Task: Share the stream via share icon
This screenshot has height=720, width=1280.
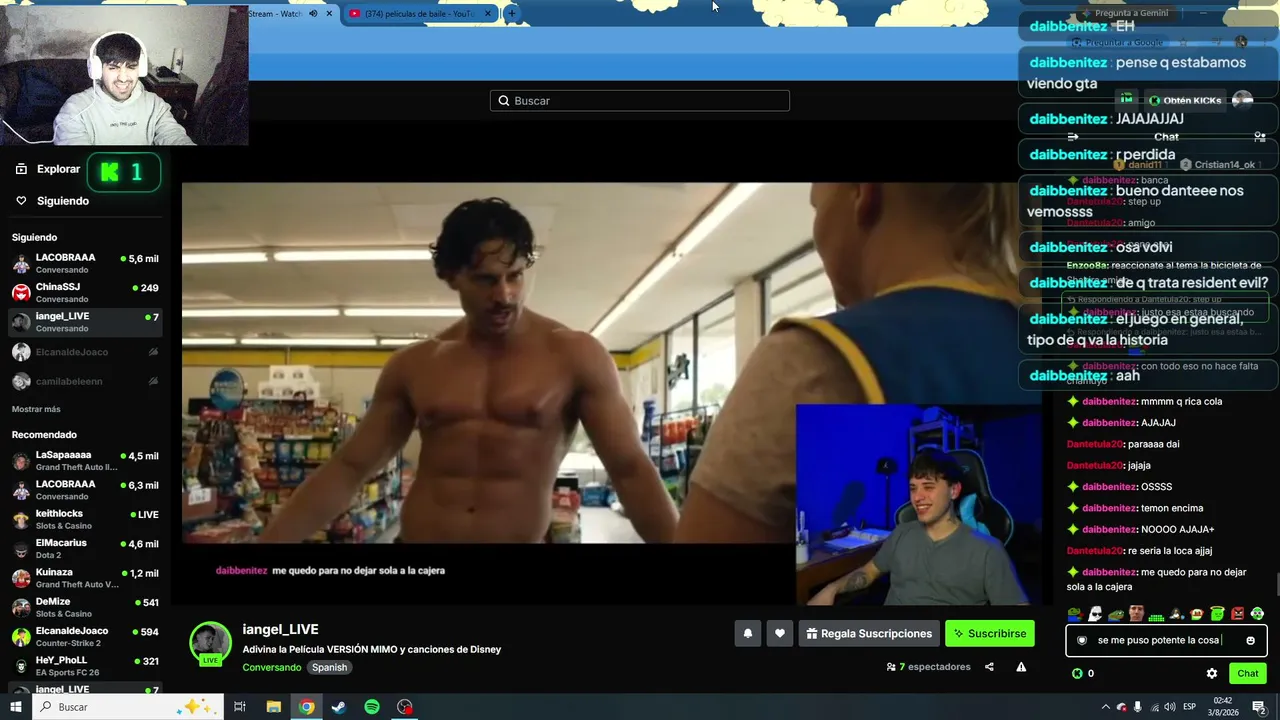Action: [x=989, y=667]
